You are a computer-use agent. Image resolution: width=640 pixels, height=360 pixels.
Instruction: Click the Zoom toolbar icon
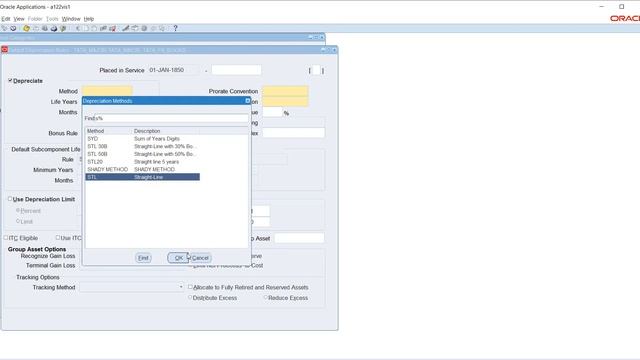click(x=135, y=28)
